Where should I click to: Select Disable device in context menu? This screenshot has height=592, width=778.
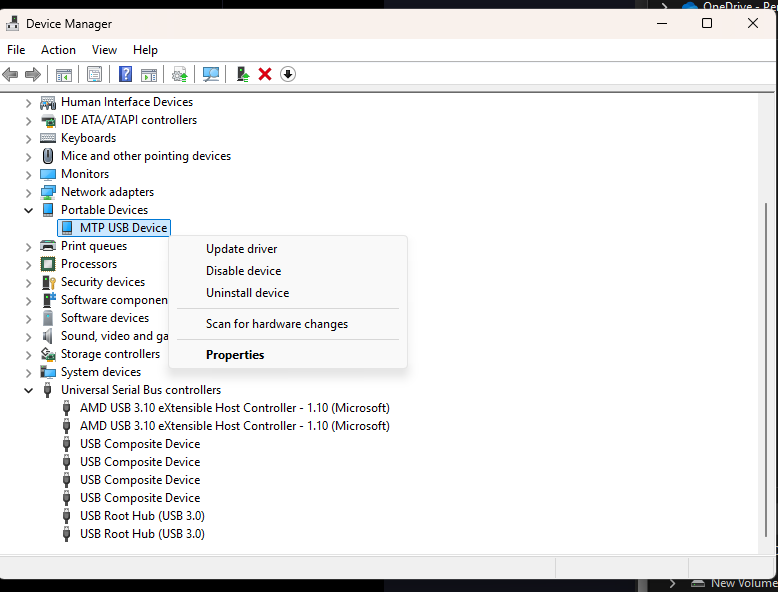(243, 271)
